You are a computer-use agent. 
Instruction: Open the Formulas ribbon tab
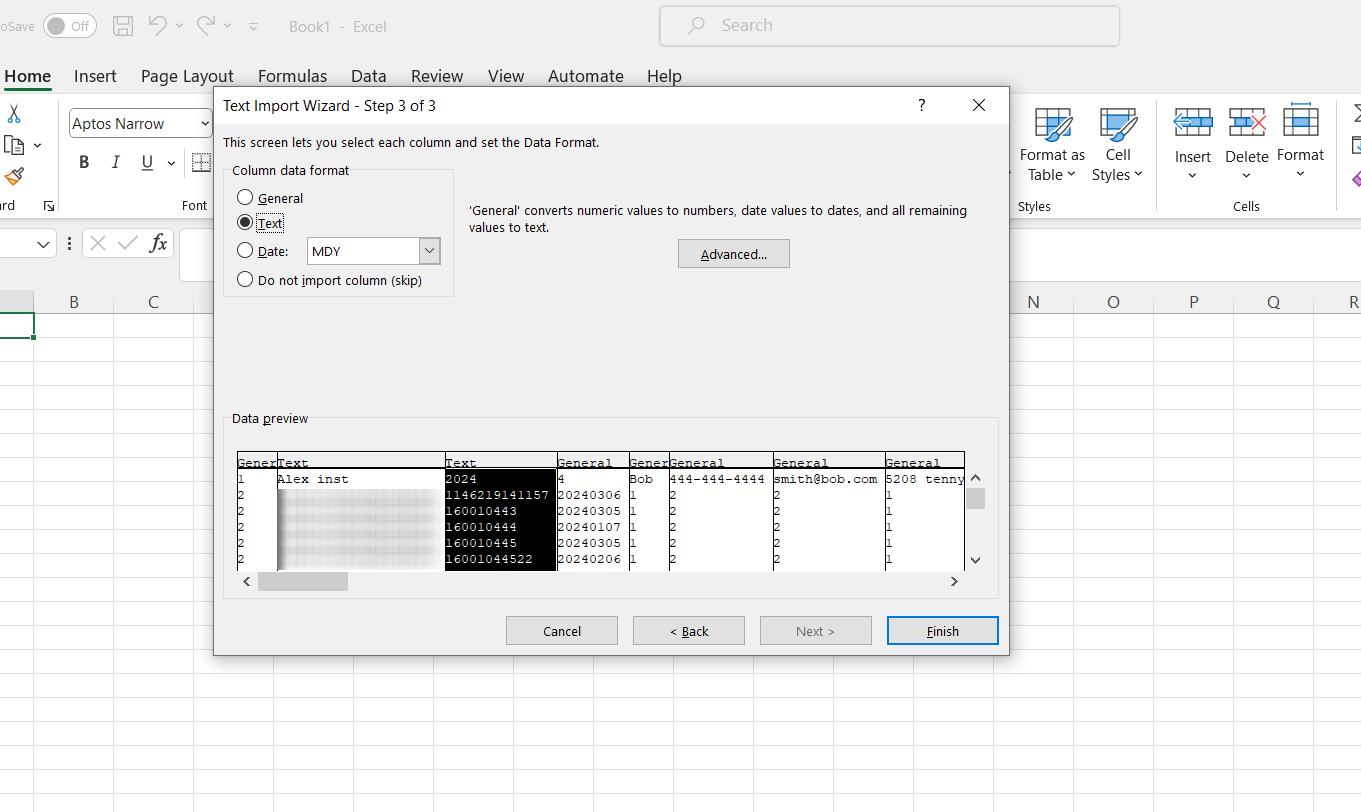coord(292,76)
